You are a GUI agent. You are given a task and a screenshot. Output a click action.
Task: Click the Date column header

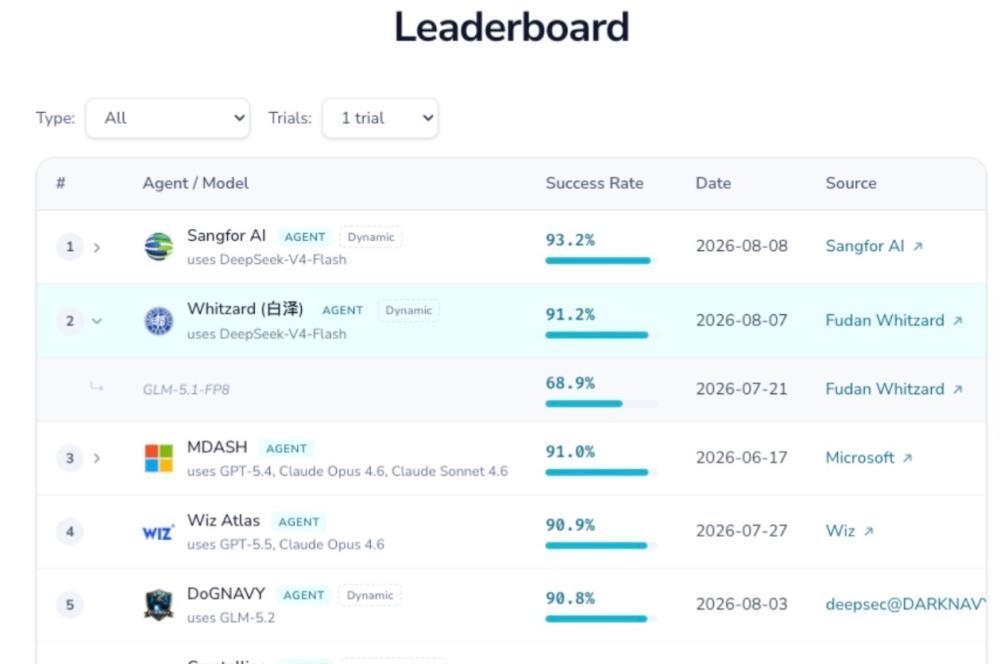pyautogui.click(x=713, y=183)
